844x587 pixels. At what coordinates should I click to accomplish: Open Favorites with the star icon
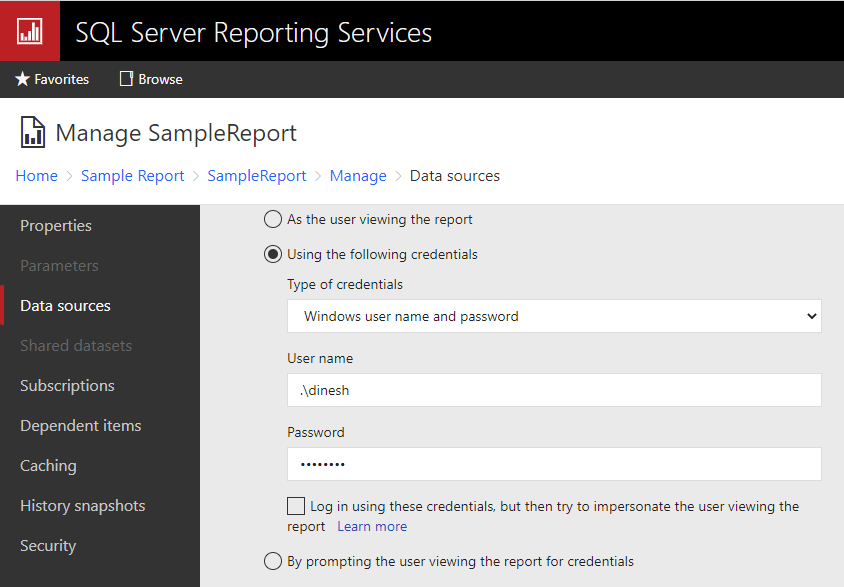(23, 79)
